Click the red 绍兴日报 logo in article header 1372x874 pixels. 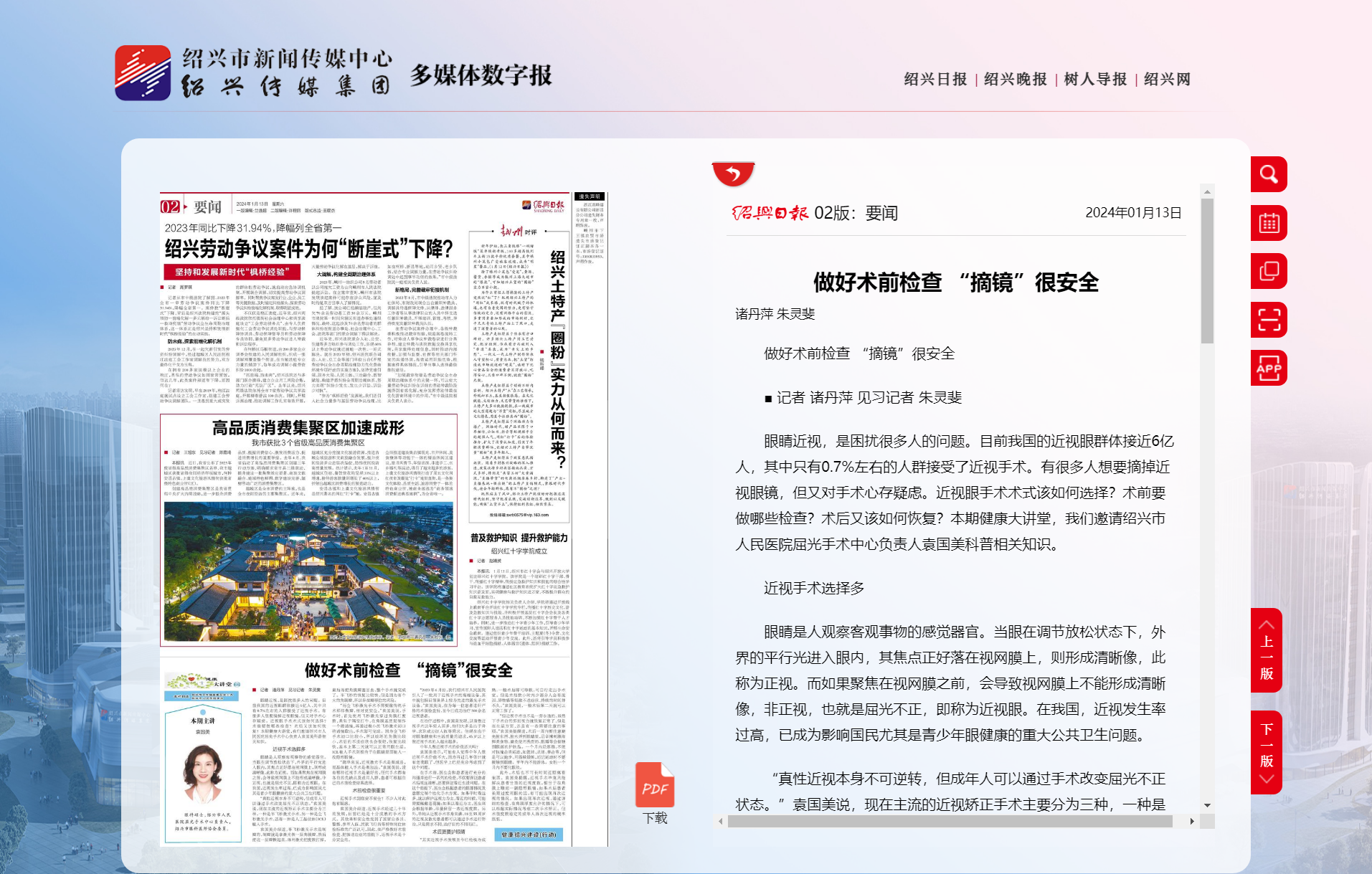[770, 213]
